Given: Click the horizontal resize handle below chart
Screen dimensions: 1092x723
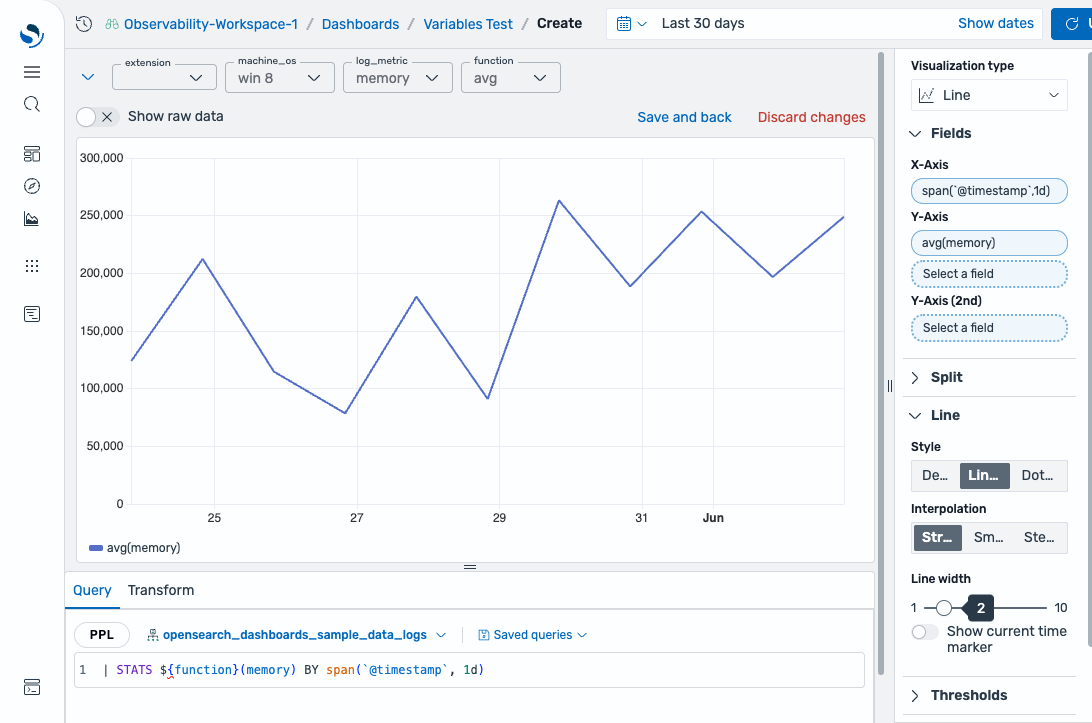Looking at the screenshot, I should (470, 567).
